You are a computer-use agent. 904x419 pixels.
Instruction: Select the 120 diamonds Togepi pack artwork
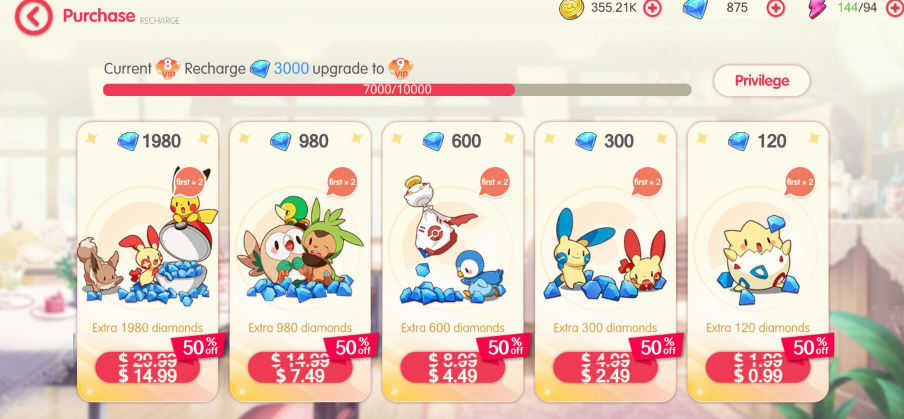point(758,259)
